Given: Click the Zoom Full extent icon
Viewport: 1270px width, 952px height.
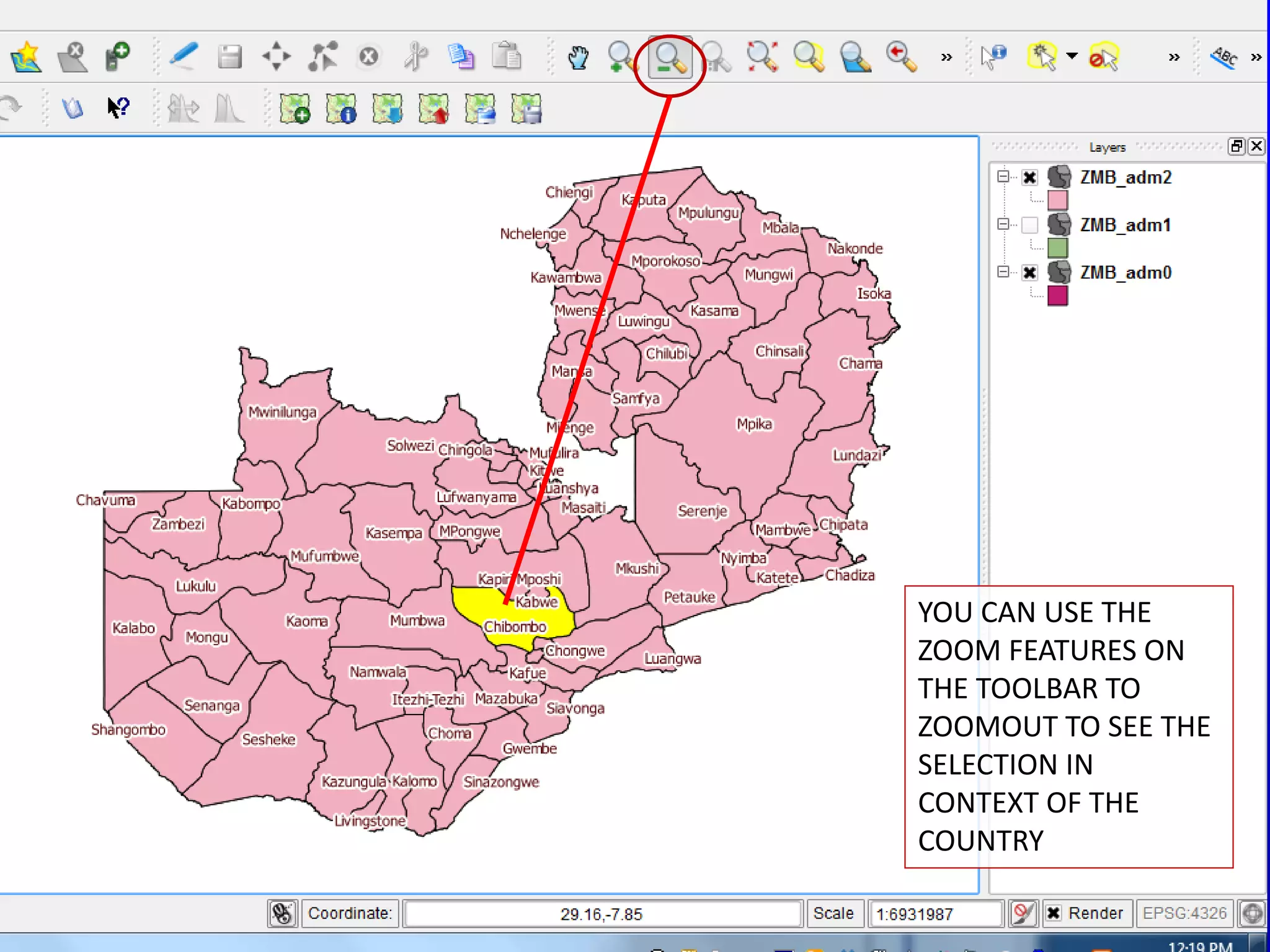Looking at the screenshot, I should point(762,57).
